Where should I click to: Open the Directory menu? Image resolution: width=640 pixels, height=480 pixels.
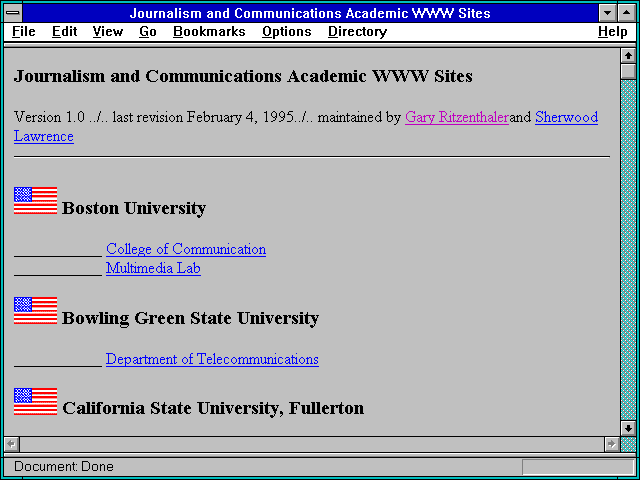358,32
